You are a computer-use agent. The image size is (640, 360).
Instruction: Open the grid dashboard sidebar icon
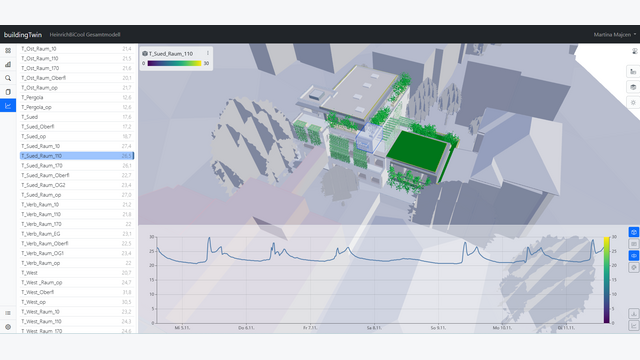pos(8,51)
